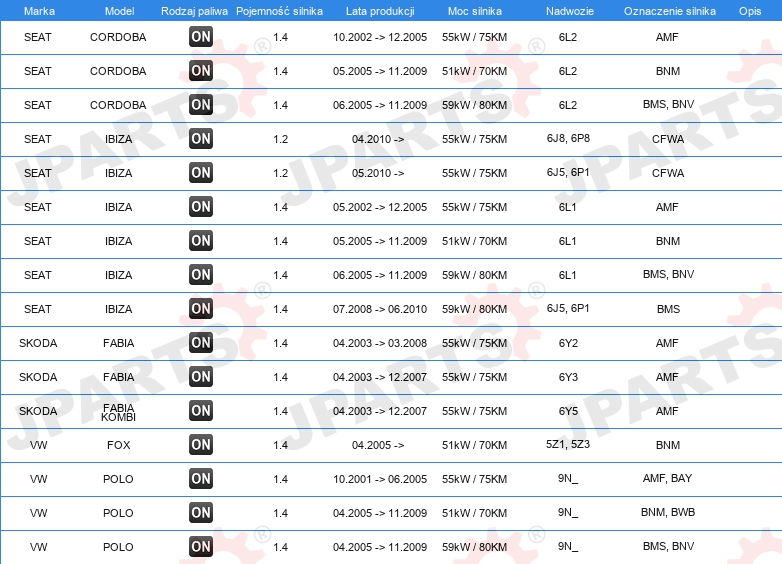The width and height of the screenshot is (782, 564).
Task: Click engine code BNM, BWB
Action: point(668,512)
